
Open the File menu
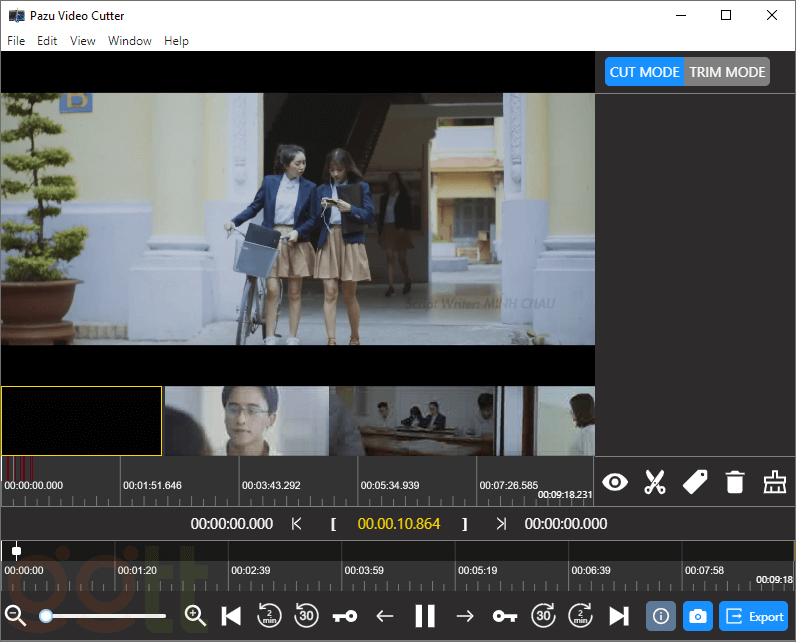(x=16, y=41)
